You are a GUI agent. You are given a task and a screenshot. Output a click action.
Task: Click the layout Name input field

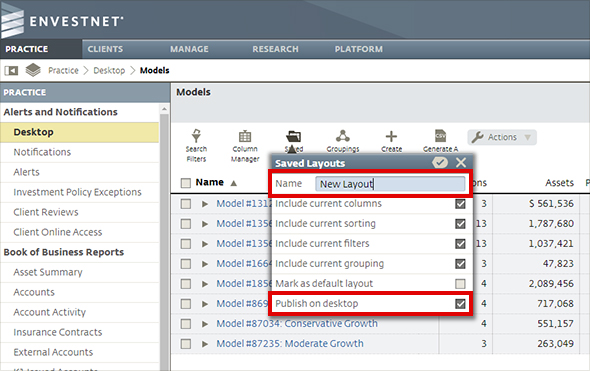tap(390, 184)
